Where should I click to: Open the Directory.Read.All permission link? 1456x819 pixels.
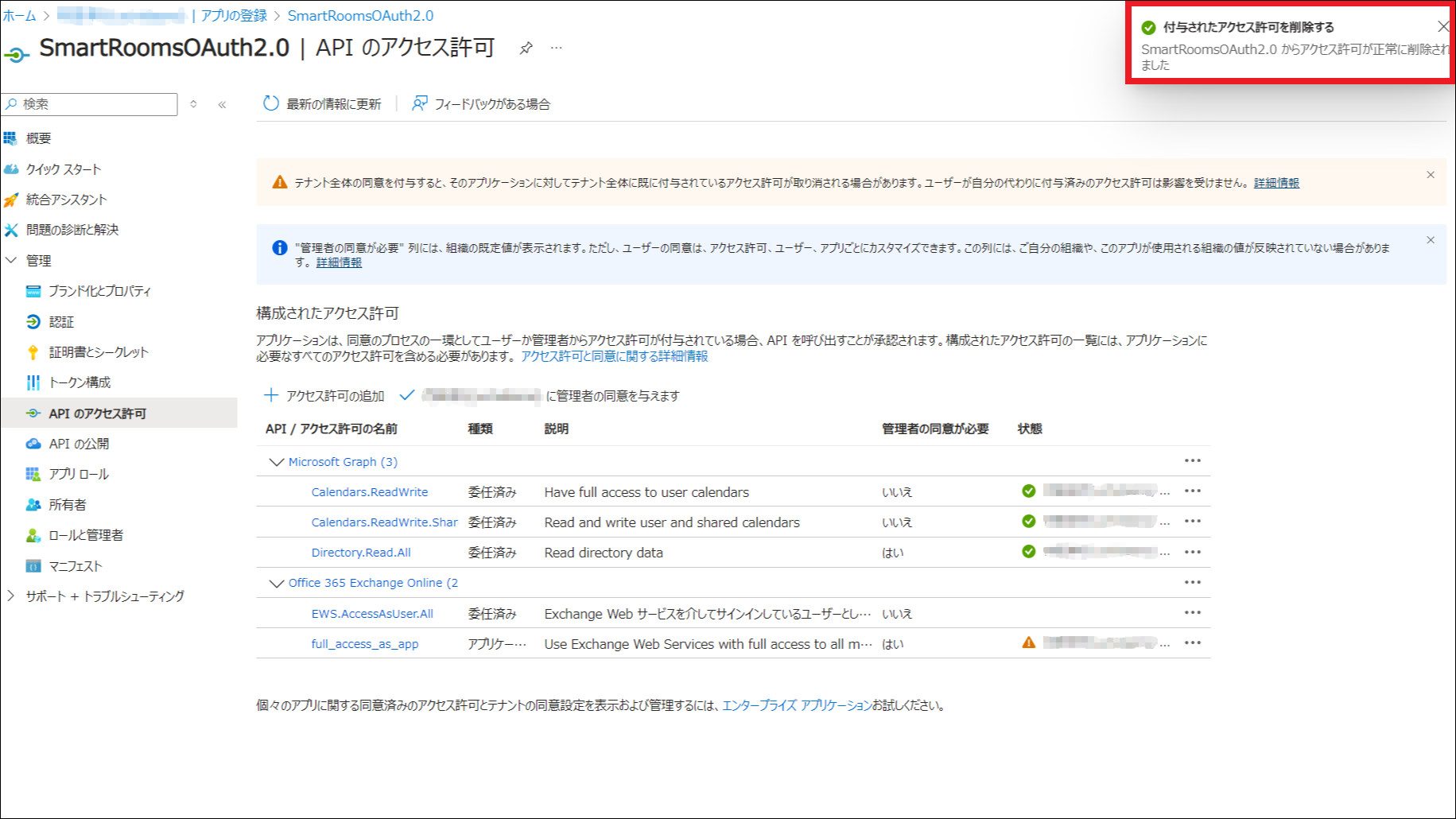pos(361,553)
